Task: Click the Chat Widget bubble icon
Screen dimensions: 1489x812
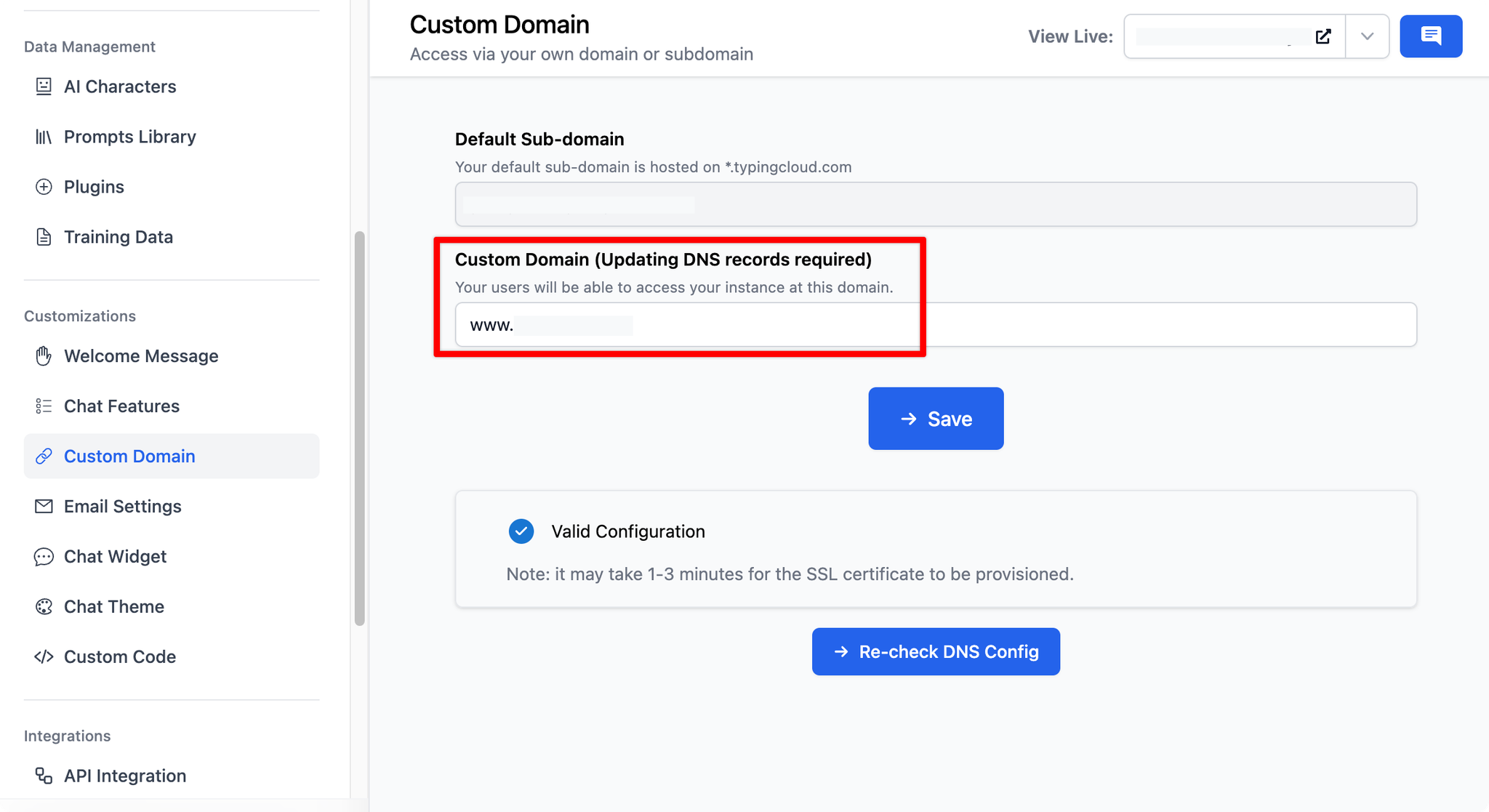Action: pyautogui.click(x=44, y=556)
